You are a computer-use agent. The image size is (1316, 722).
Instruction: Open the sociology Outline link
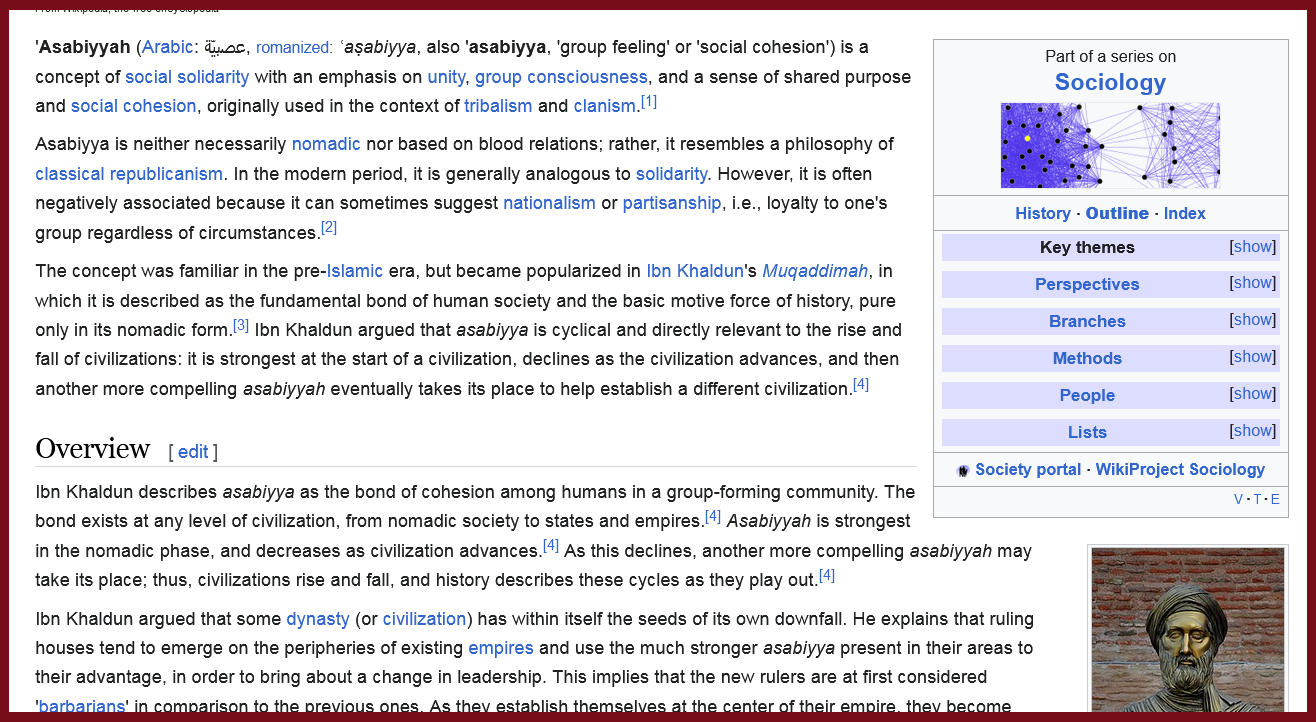(1117, 213)
